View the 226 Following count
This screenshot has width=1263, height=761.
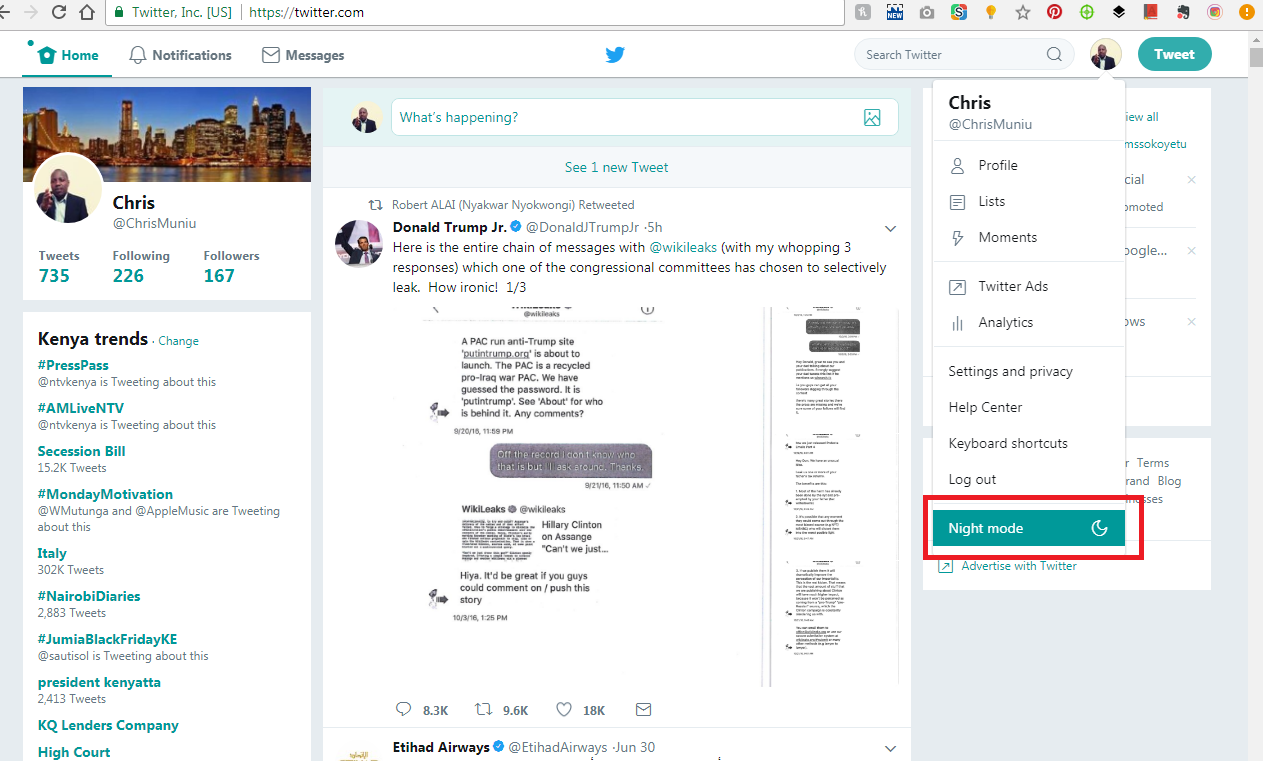click(x=128, y=275)
